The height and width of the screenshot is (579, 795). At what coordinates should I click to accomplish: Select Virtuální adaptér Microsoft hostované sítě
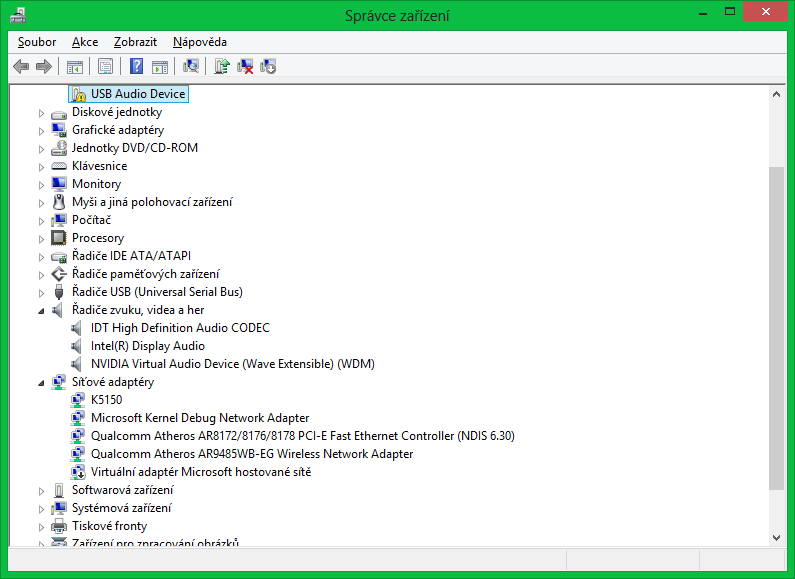click(x=201, y=472)
